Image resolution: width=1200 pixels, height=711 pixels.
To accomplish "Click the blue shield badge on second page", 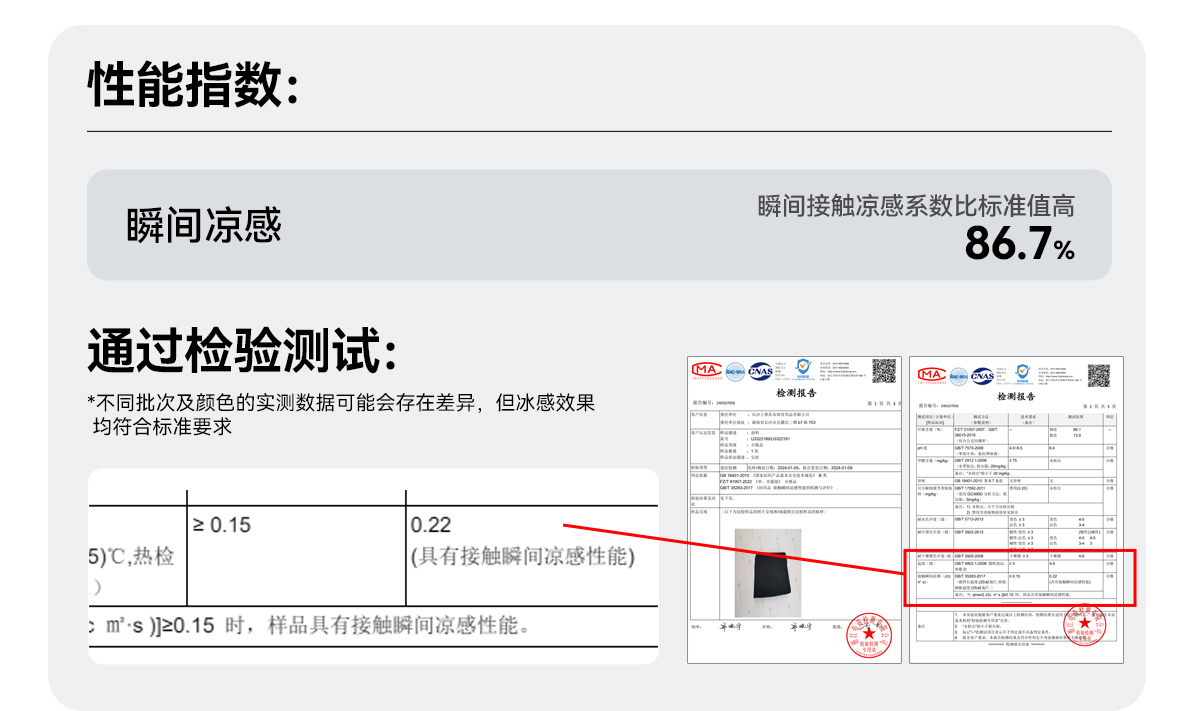I will click(x=1023, y=373).
